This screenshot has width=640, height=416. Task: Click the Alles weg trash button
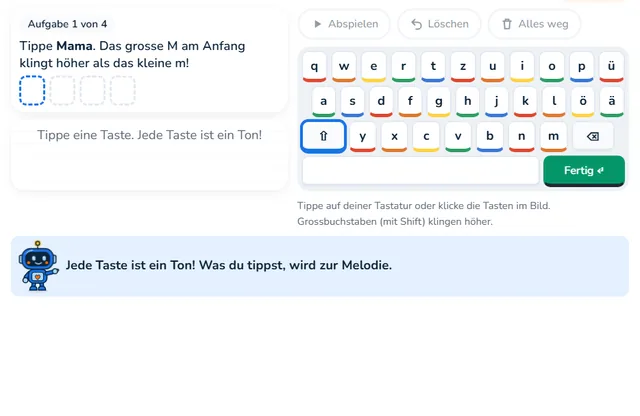(534, 24)
